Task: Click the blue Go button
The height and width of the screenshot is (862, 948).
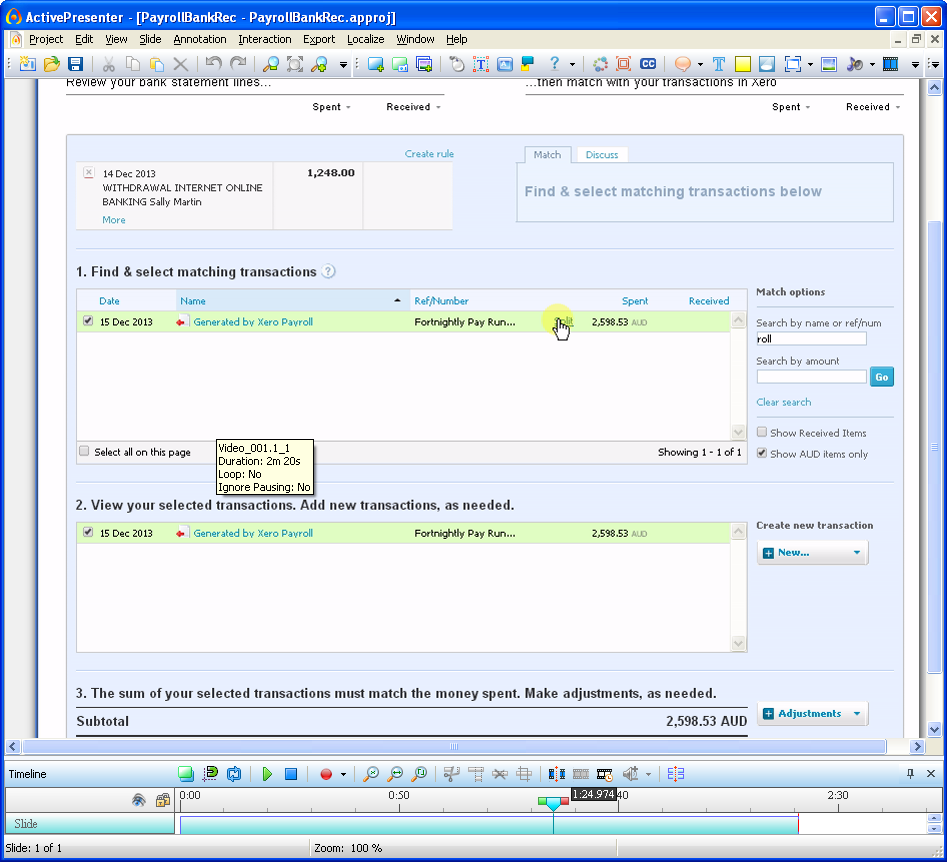Action: tap(881, 377)
